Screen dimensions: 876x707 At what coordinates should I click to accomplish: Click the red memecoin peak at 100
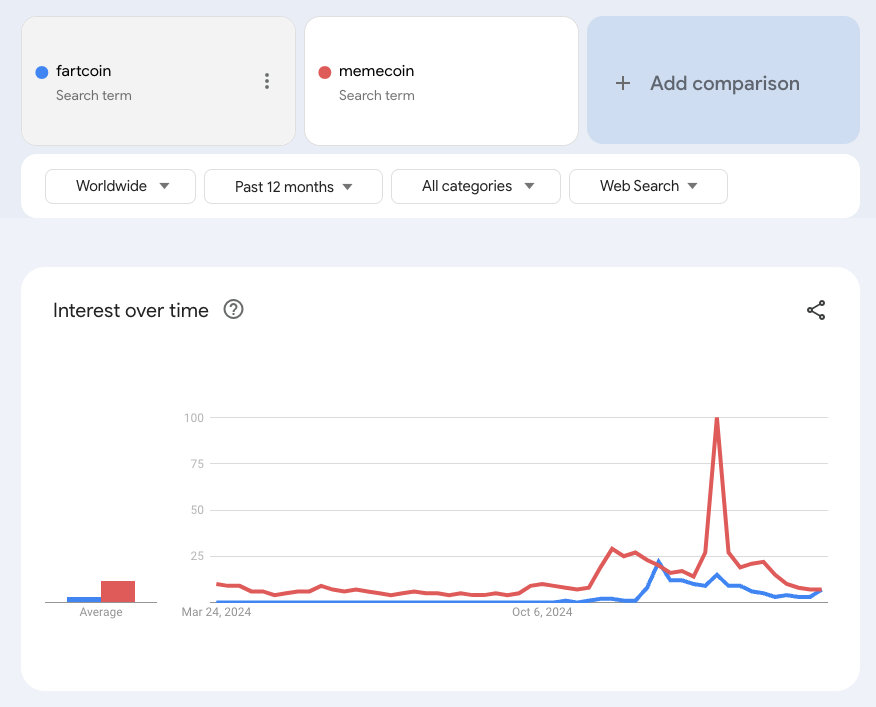[717, 419]
